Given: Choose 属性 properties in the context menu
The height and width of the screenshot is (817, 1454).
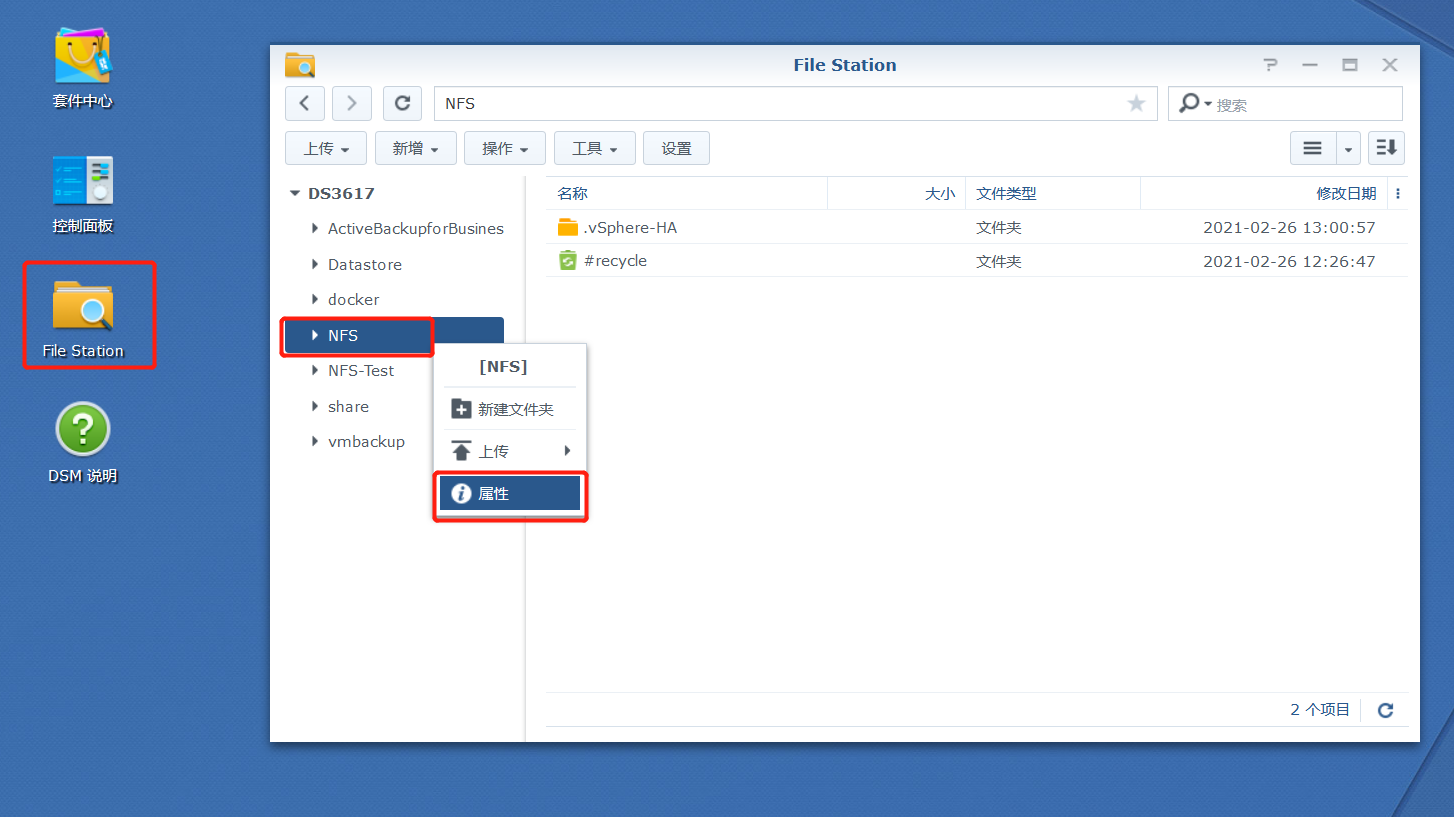Looking at the screenshot, I should point(510,494).
